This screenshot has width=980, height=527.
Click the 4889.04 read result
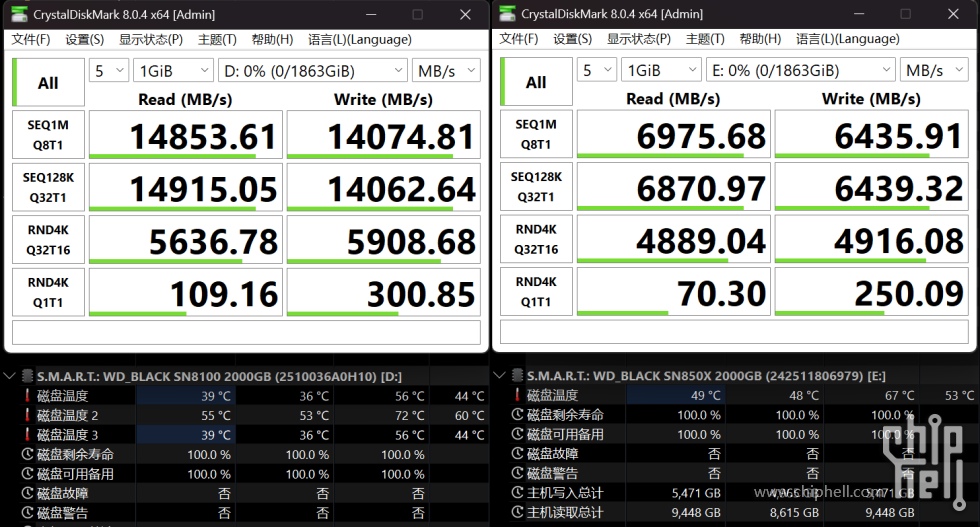click(674, 239)
